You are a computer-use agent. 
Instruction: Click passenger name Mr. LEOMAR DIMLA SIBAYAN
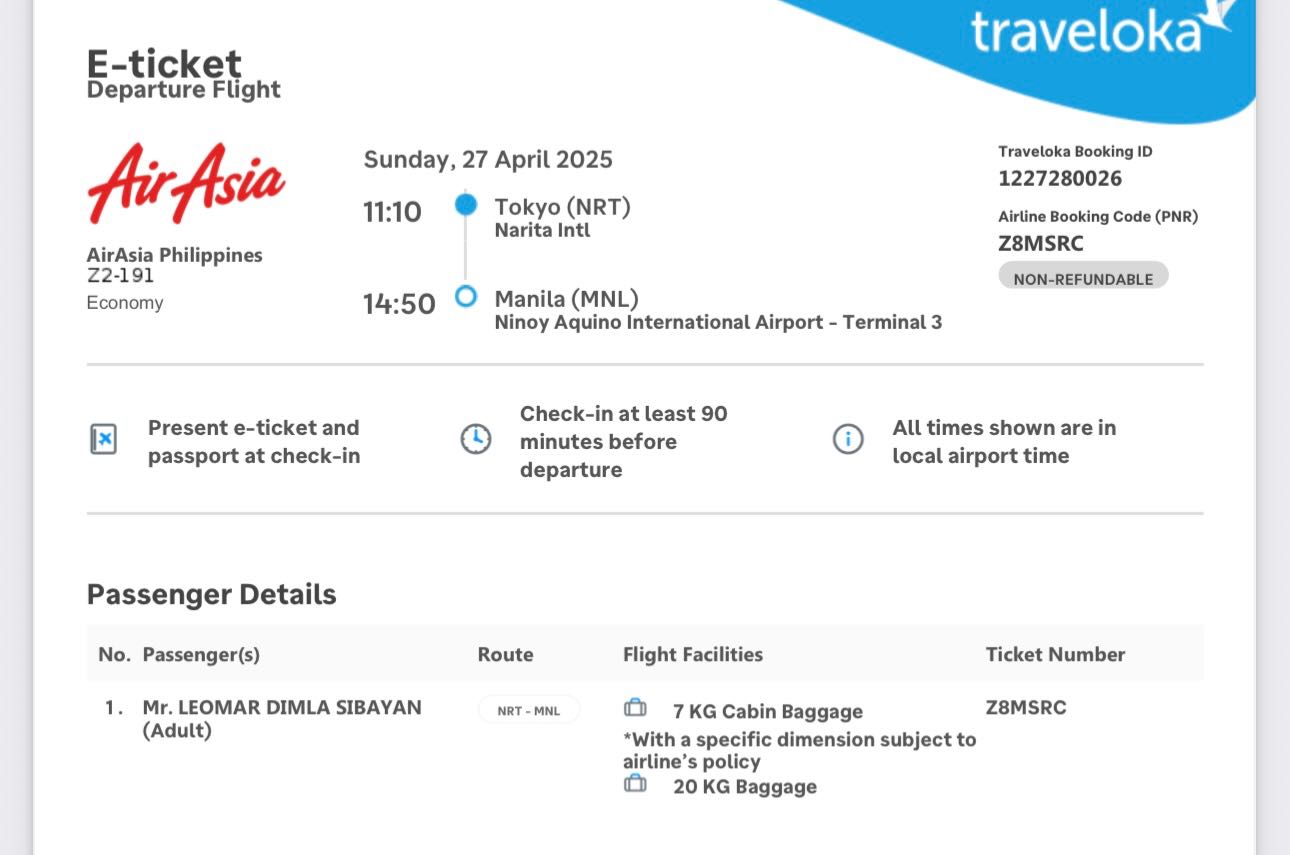click(x=282, y=708)
